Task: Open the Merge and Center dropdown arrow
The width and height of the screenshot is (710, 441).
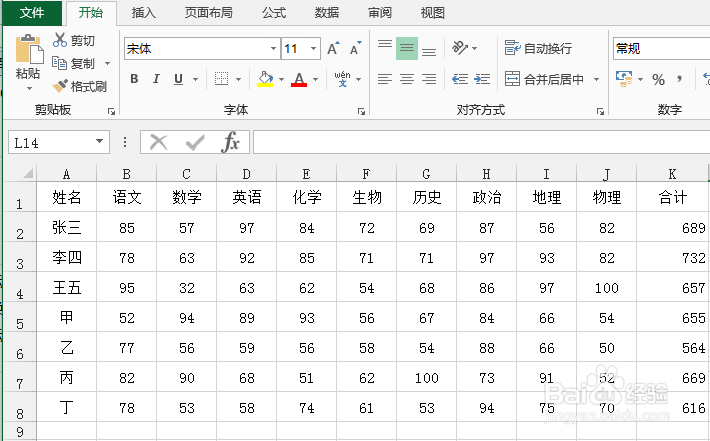Action: [596, 80]
